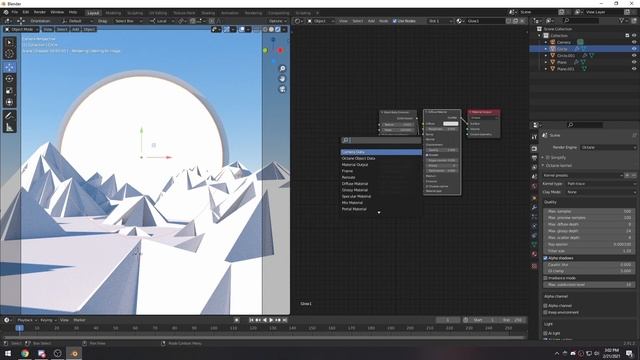The image size is (640, 360).
Task: Click the node search input field
Action: 381,140
